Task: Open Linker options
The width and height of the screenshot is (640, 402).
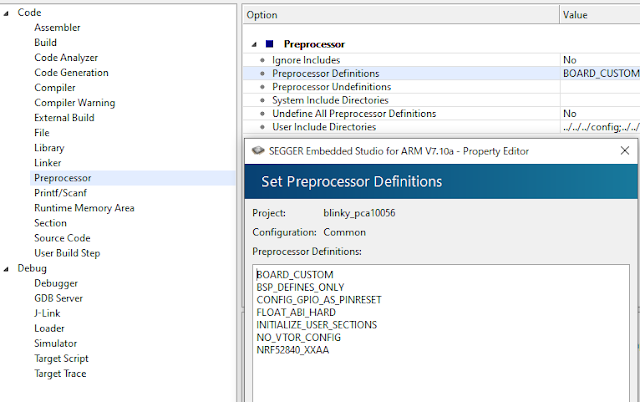Action: (47, 163)
